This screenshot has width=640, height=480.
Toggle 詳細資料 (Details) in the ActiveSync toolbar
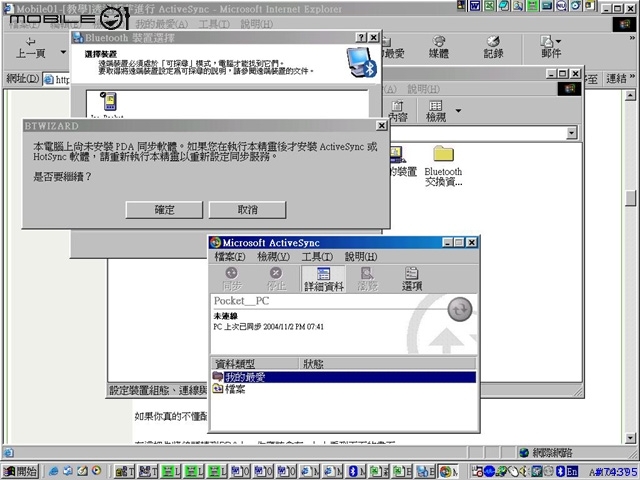pyautogui.click(x=324, y=279)
